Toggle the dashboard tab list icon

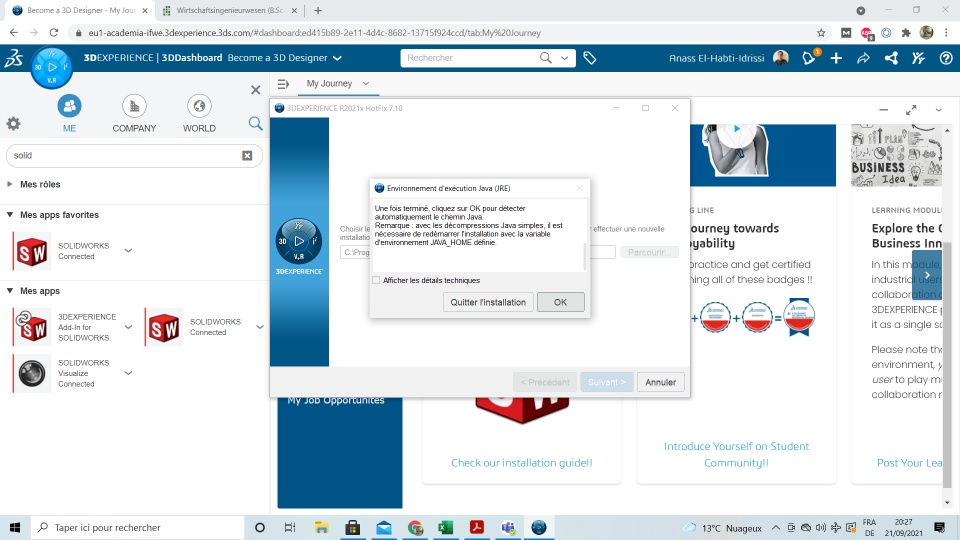point(283,84)
